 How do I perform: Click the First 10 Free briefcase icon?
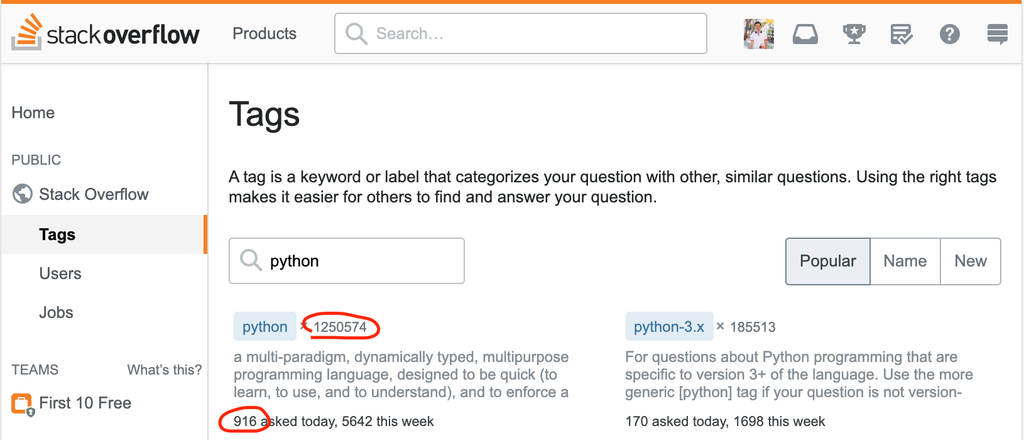pos(22,403)
